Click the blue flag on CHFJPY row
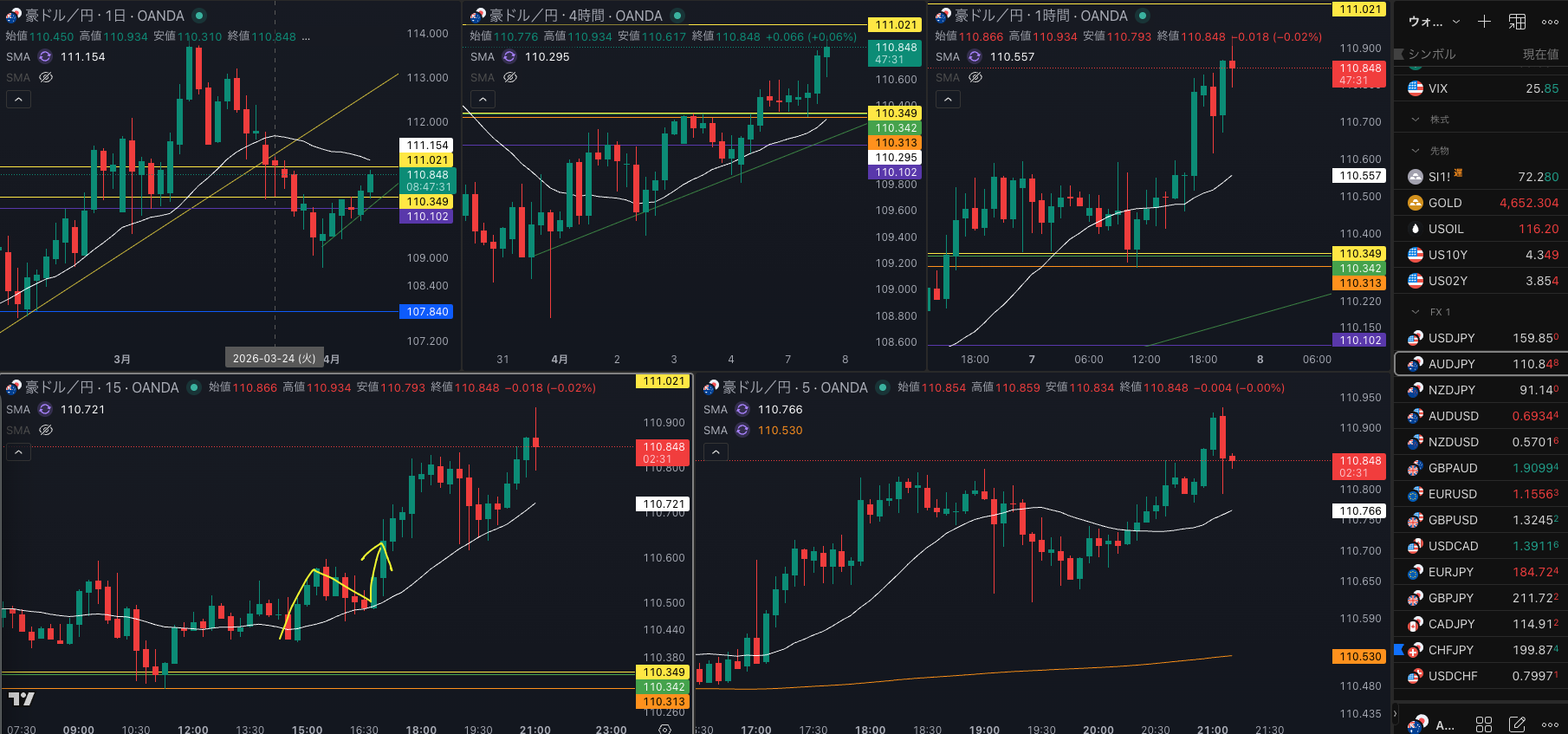This screenshot has width=1568, height=734. (x=1398, y=649)
